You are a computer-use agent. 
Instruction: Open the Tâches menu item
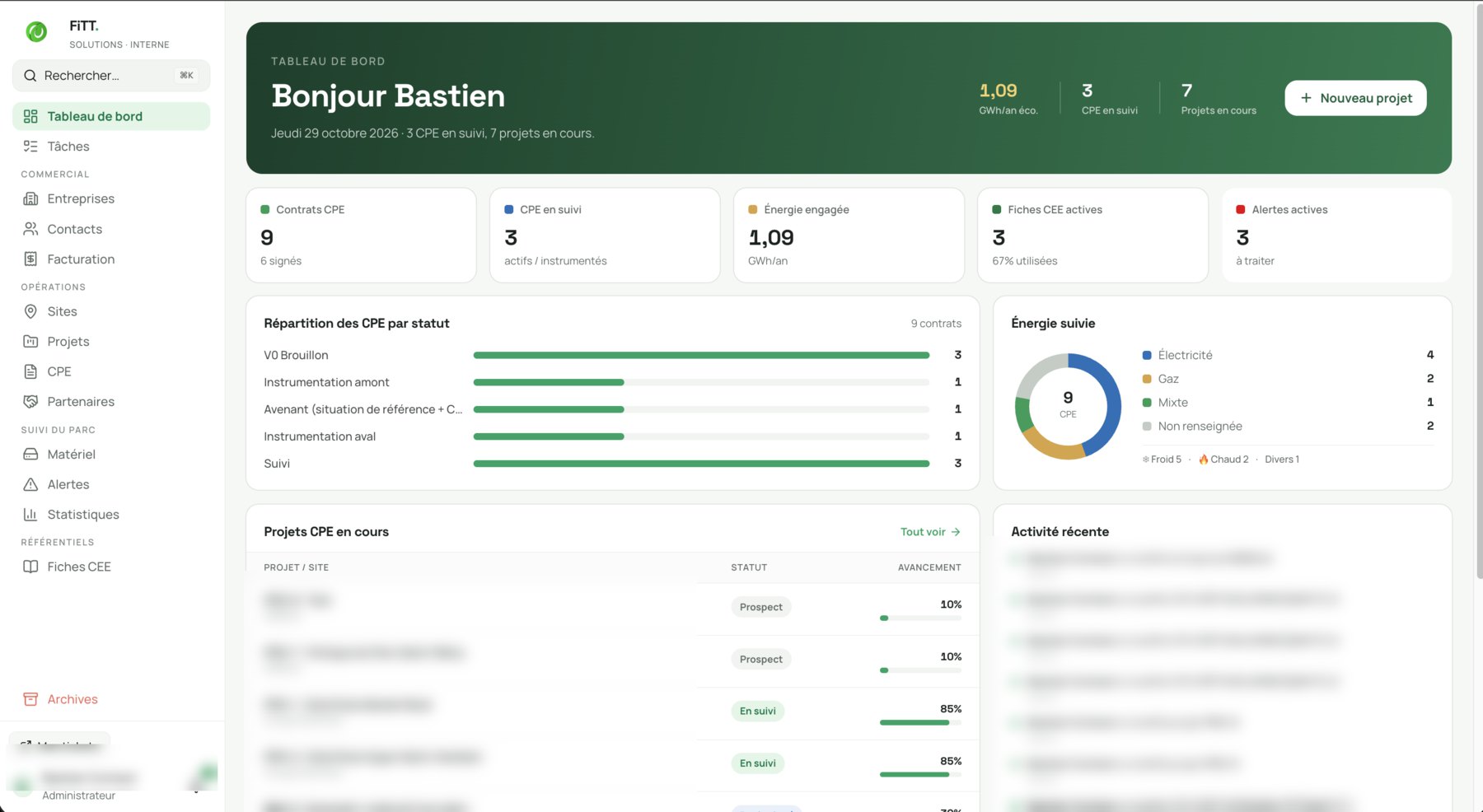pos(111,147)
